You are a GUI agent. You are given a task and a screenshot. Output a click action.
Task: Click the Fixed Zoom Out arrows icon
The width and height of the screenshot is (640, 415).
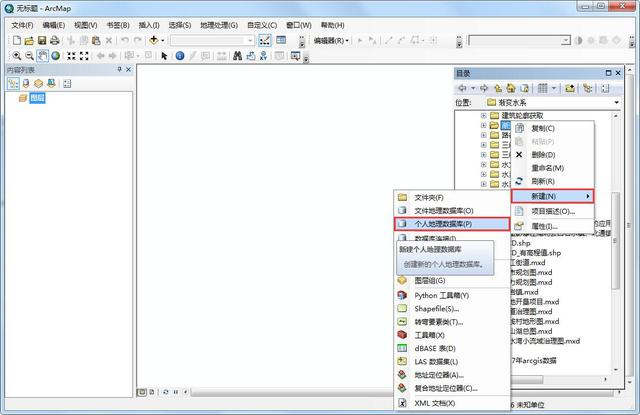84,56
